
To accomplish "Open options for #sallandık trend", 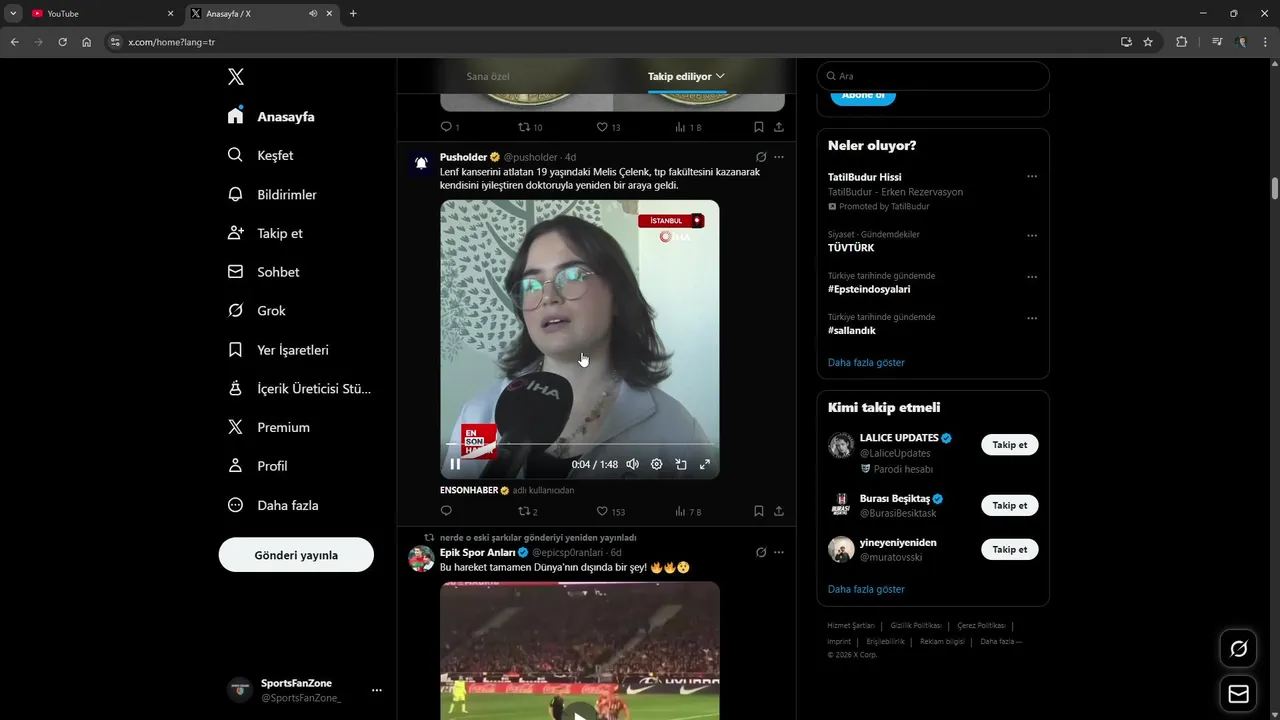I will (1032, 318).
